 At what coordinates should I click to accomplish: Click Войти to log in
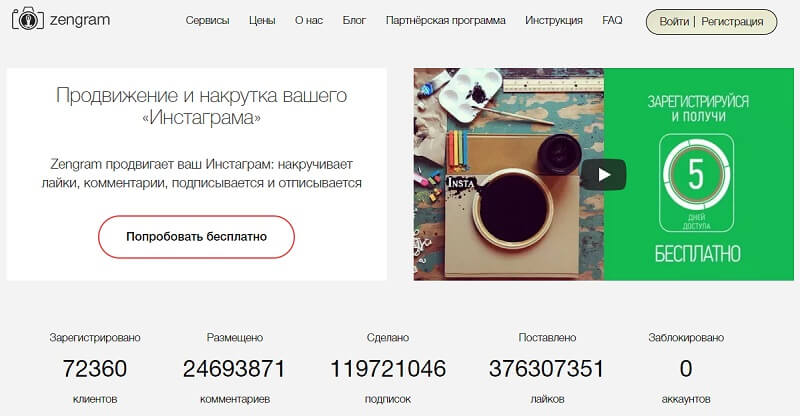point(674,22)
